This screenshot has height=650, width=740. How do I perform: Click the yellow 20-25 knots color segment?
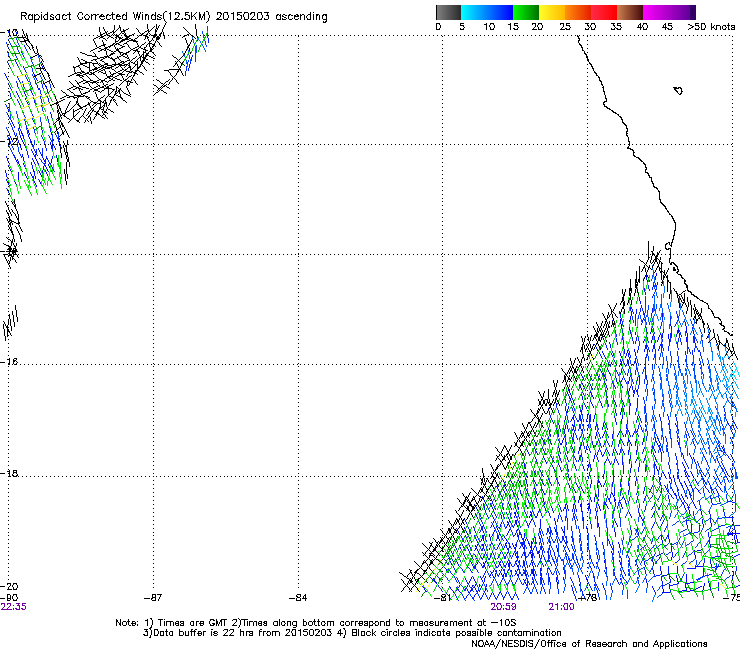552,12
